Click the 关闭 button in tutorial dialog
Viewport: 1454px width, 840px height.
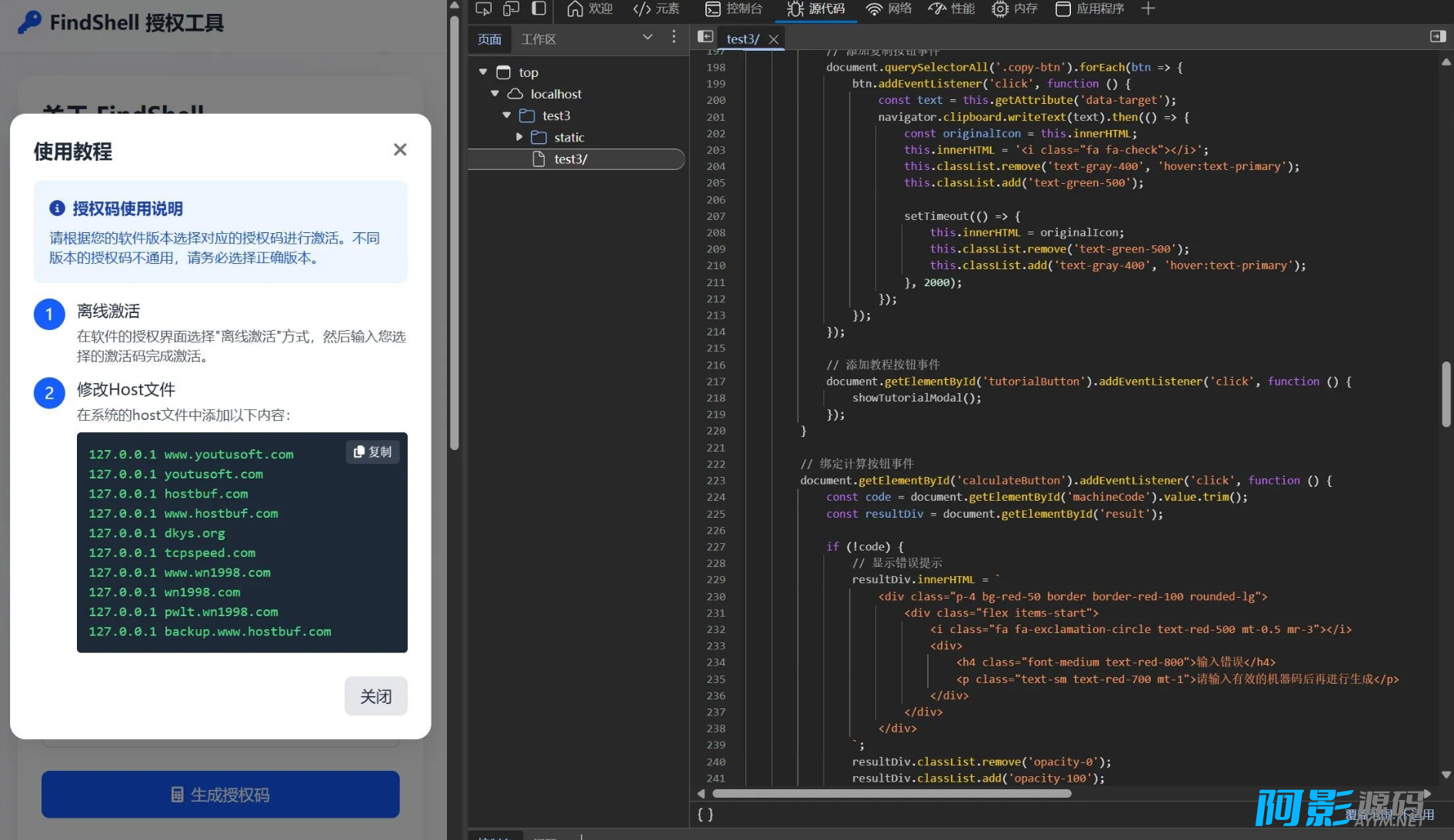pyautogui.click(x=375, y=696)
